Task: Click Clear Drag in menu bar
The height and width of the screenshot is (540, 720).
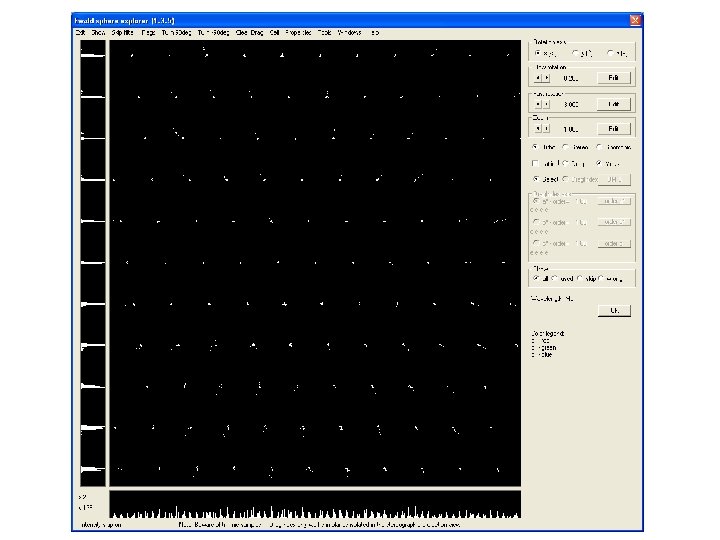Action: click(249, 33)
